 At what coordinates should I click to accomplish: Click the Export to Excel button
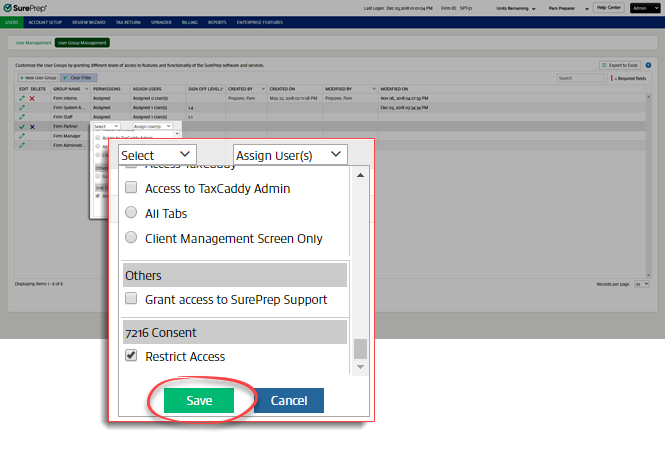point(620,65)
